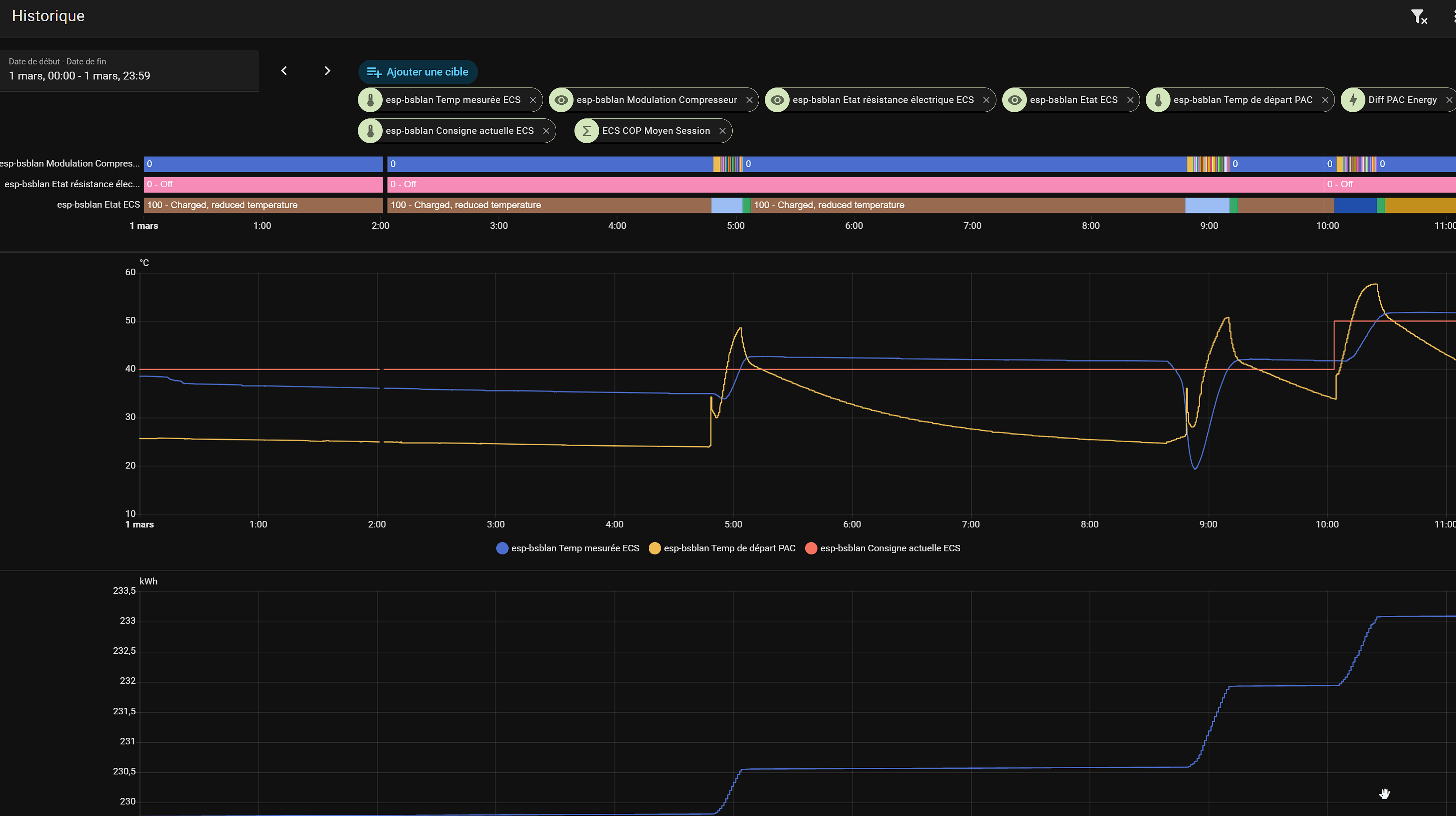Image resolution: width=1456 pixels, height=816 pixels.
Task: Click Ajouter une cible button
Action: coord(418,72)
